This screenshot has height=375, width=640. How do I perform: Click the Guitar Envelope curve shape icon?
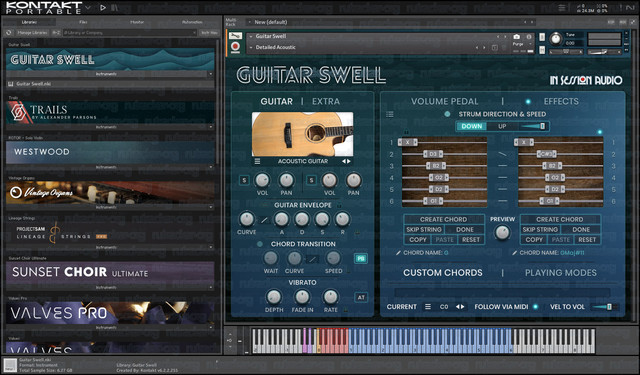point(264,220)
